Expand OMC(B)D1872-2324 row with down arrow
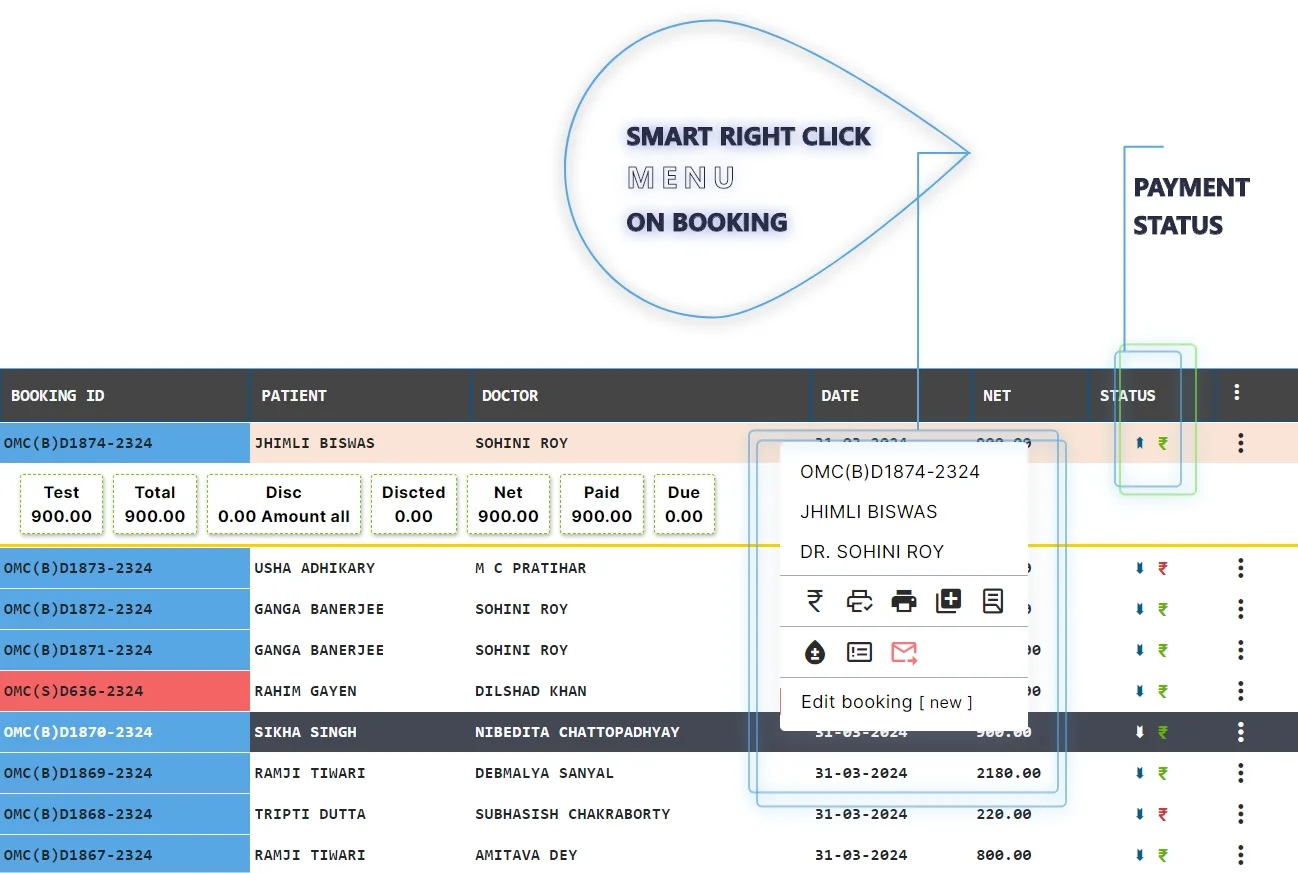The image size is (1298, 873). (1139, 609)
